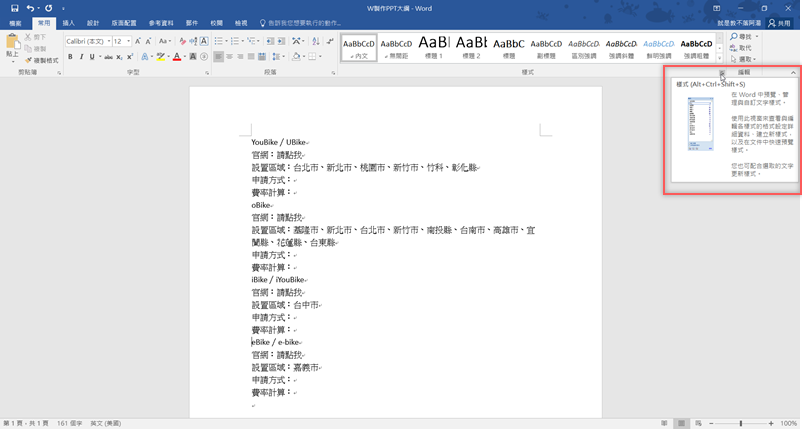Click the zoom slider handle in status bar
The height and width of the screenshot is (429, 802).
click(741, 423)
